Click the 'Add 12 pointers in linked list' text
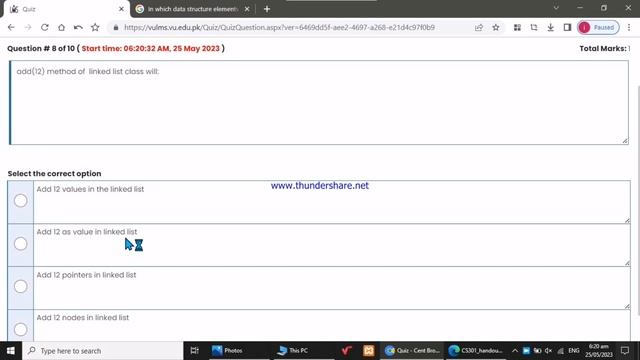This screenshot has width=640, height=360. click(x=86, y=275)
